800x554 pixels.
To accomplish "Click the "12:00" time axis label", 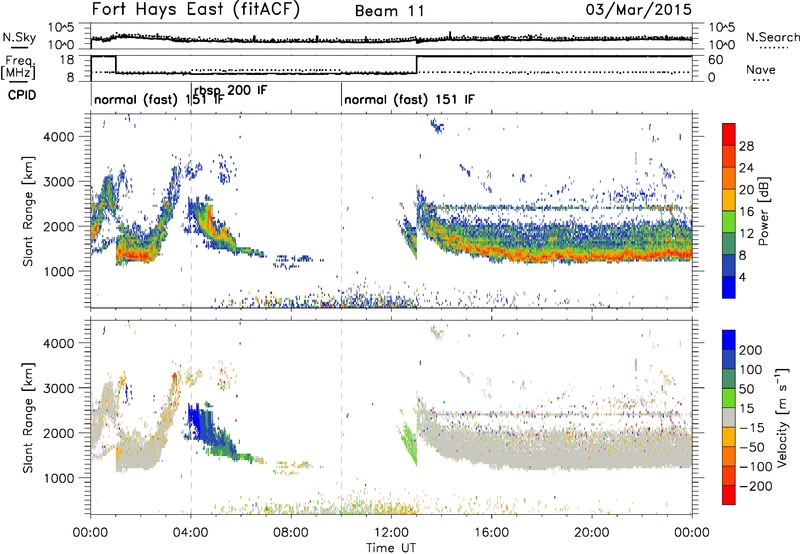I will [391, 533].
